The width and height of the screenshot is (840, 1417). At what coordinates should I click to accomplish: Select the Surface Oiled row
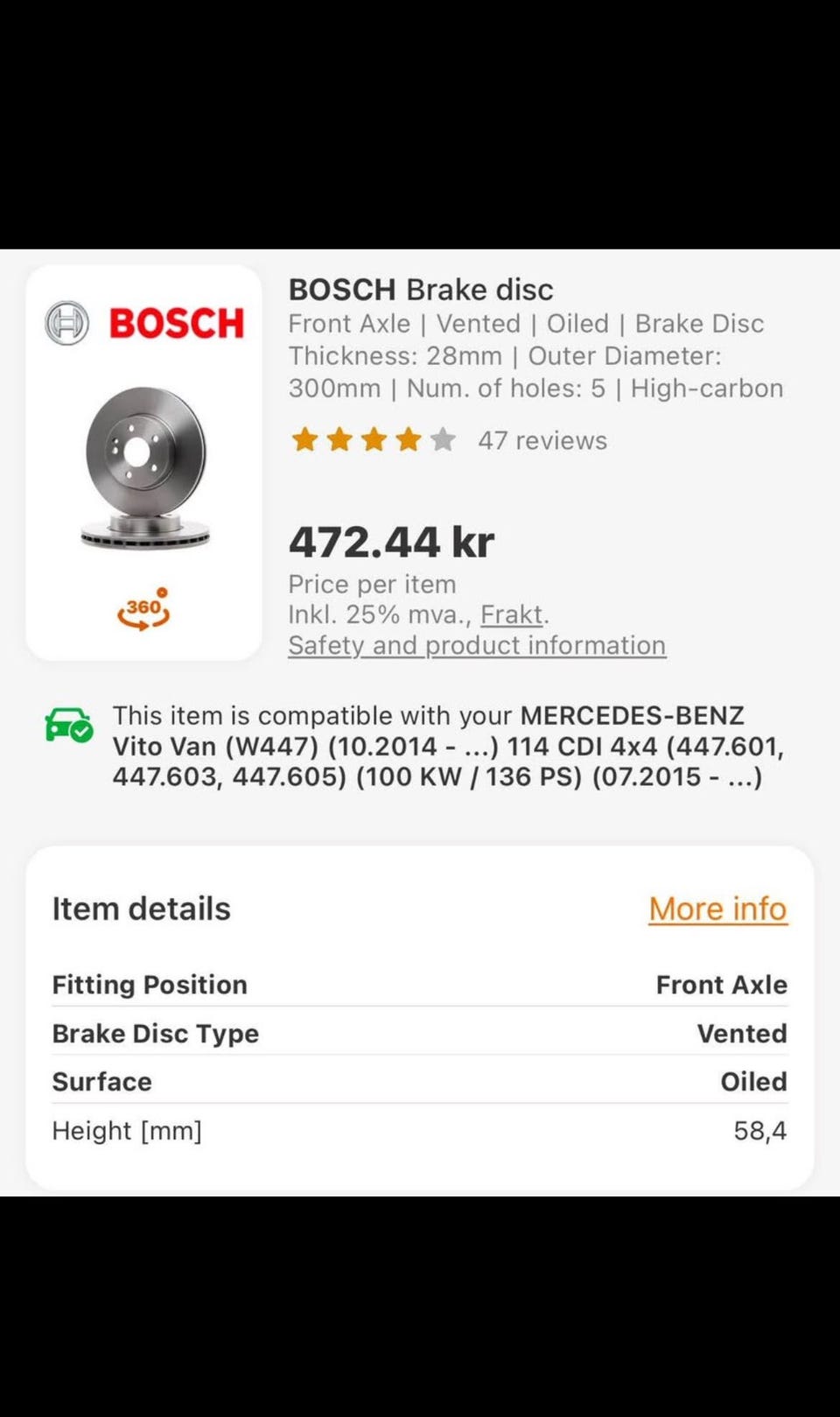(x=419, y=1082)
